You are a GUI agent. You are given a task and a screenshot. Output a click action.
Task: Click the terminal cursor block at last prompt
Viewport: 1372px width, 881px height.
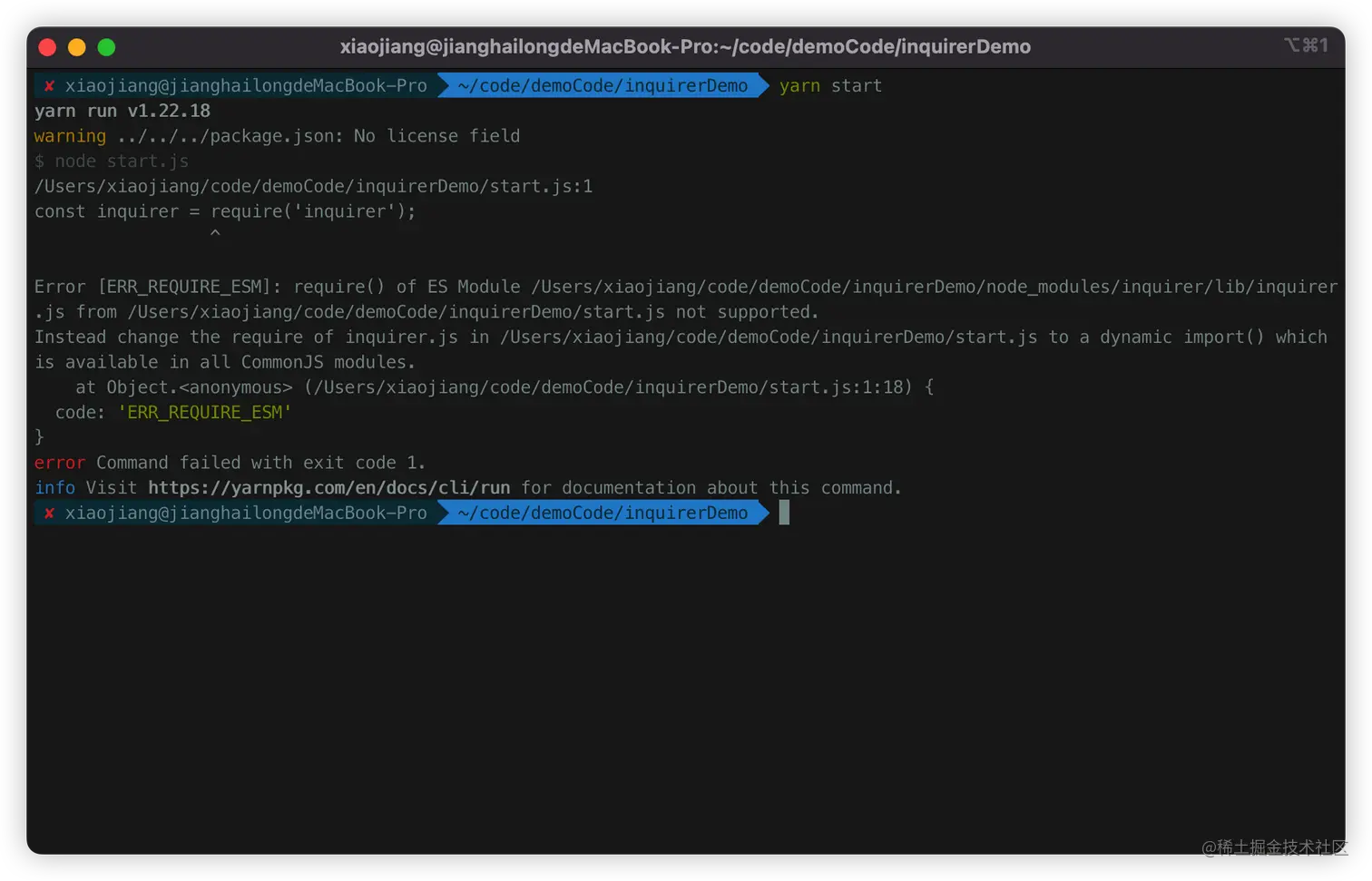[784, 513]
